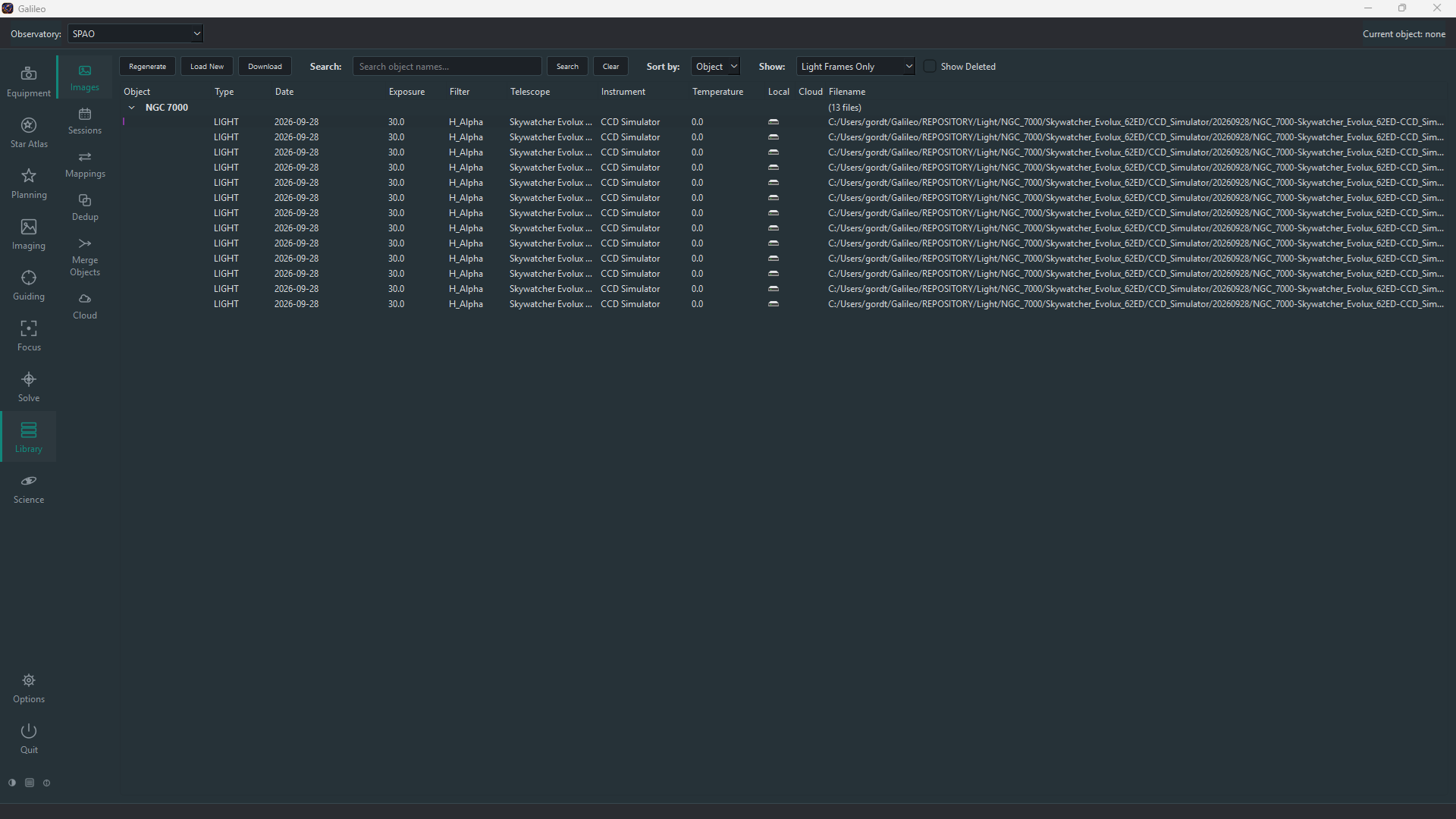
Task: Open the Imaging section
Action: (29, 234)
